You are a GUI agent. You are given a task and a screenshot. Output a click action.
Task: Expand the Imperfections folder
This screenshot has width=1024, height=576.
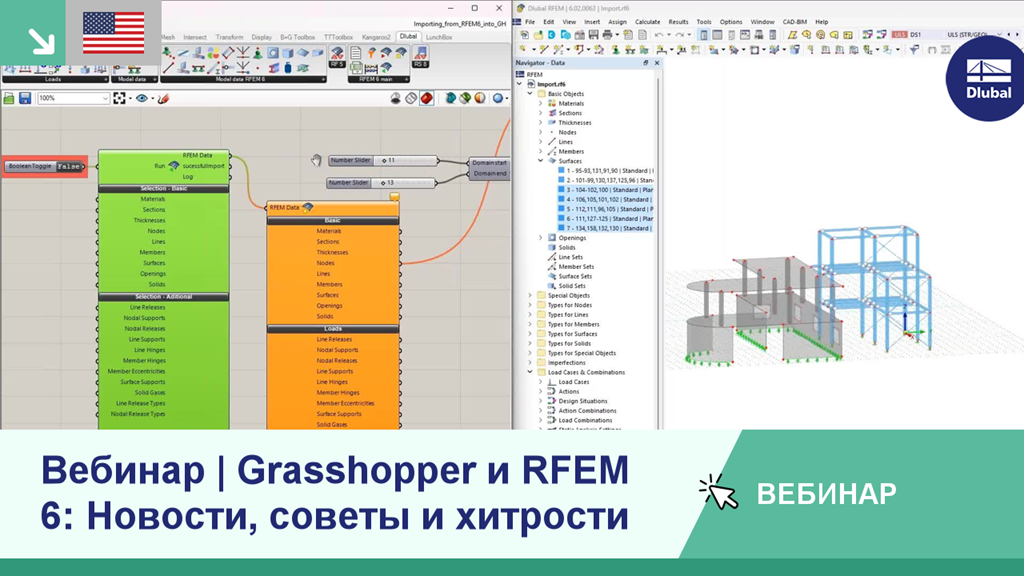(530, 362)
